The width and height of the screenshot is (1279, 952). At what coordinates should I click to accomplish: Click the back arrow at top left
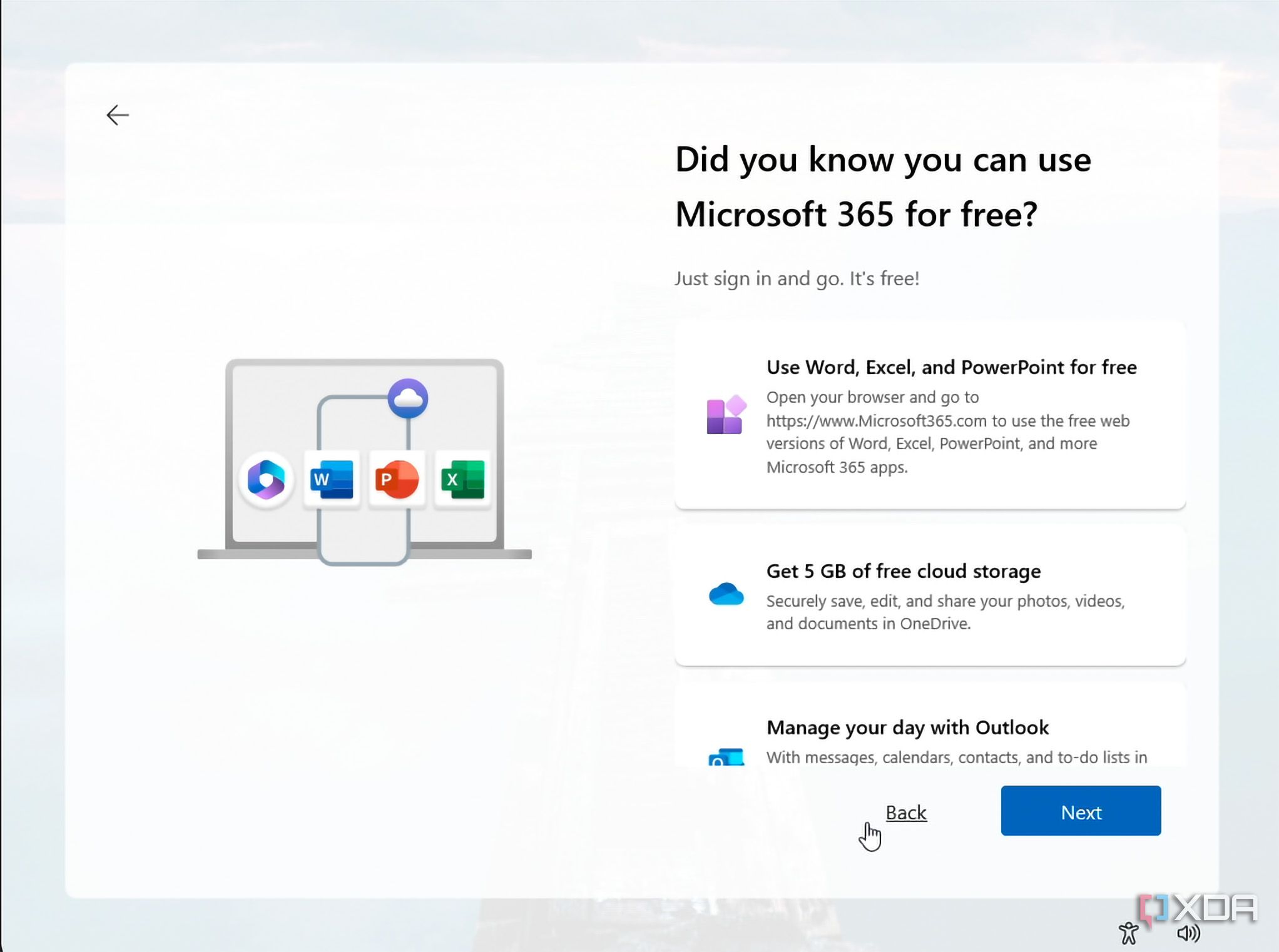click(118, 115)
